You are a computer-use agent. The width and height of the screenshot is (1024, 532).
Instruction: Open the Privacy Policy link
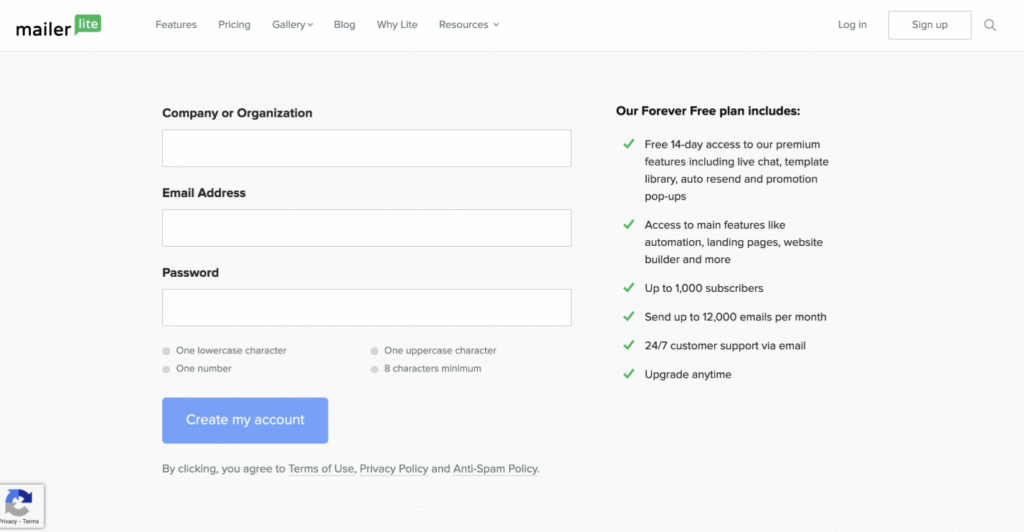[394, 469]
